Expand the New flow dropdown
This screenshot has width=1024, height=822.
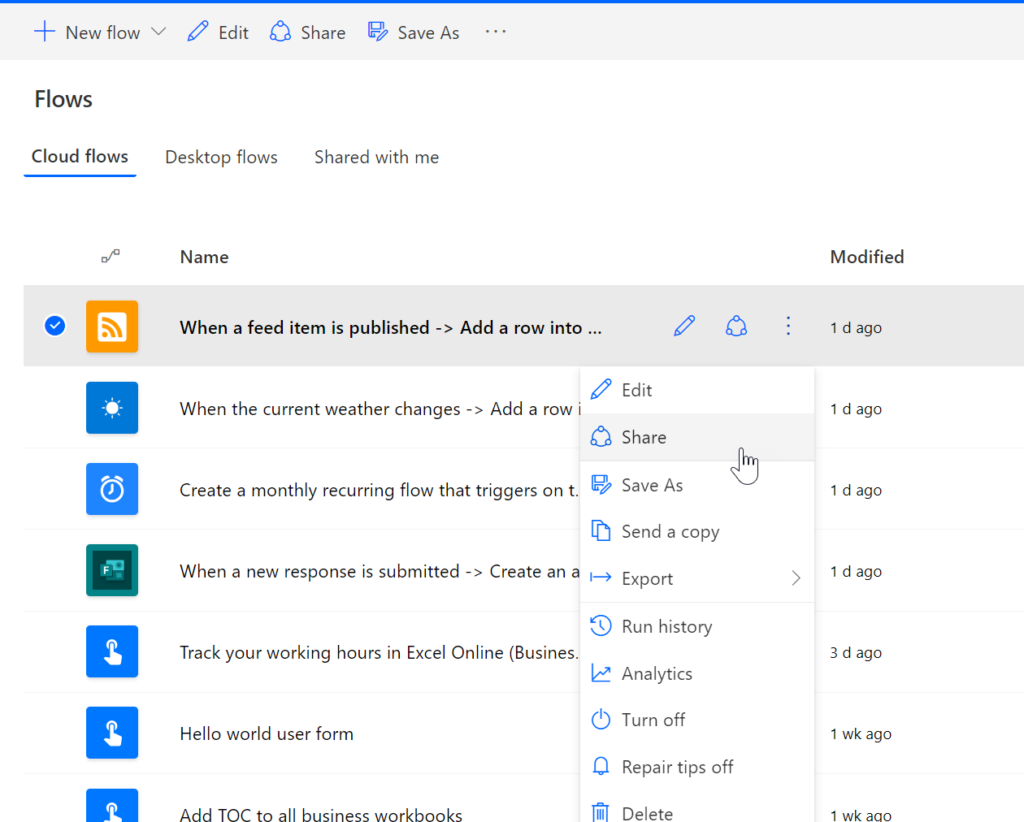click(x=158, y=32)
